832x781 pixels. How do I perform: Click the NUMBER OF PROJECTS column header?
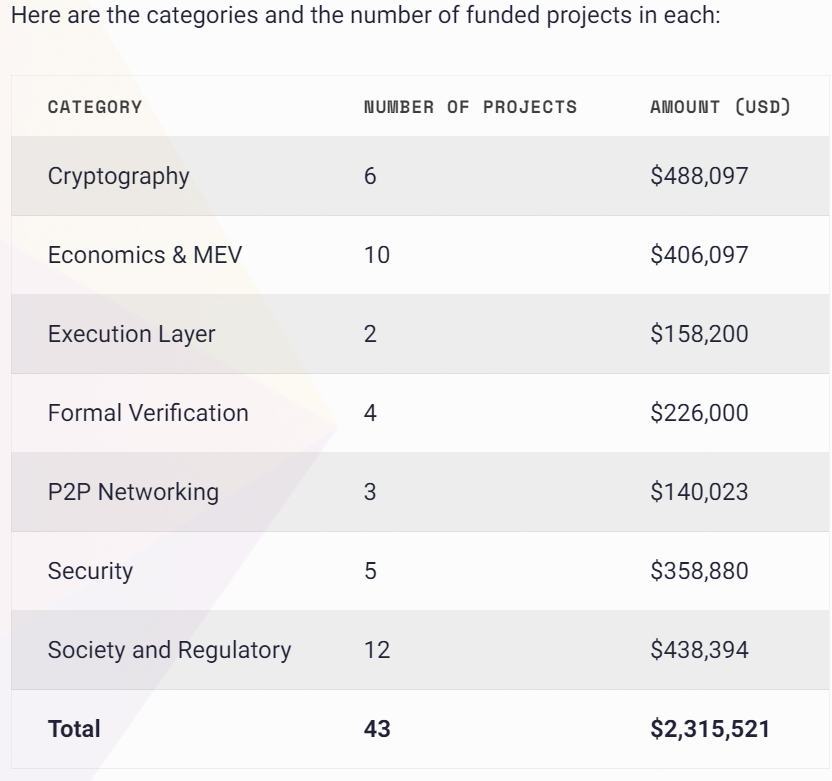470,107
